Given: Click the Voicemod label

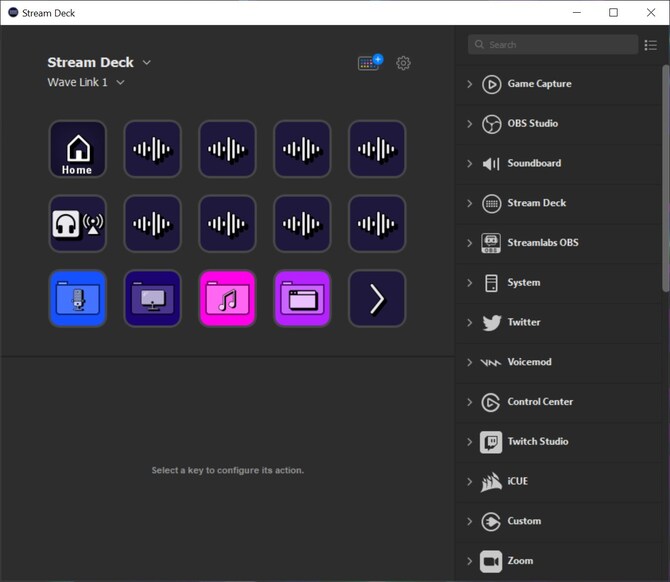Looking at the screenshot, I should 529,362.
